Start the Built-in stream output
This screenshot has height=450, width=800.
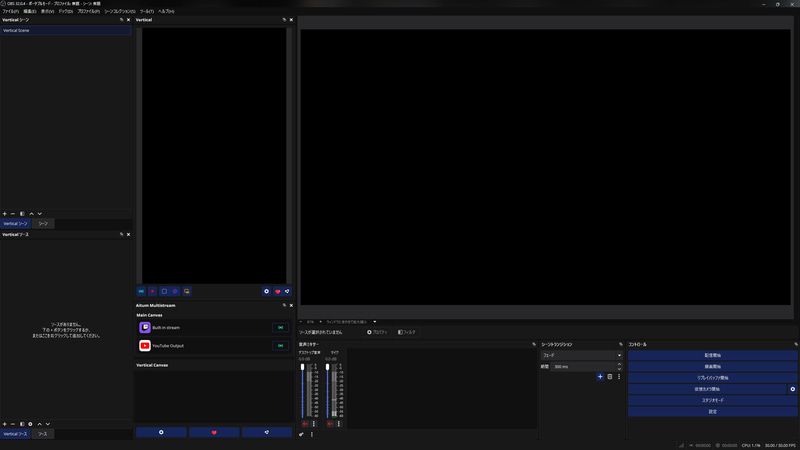(281, 328)
